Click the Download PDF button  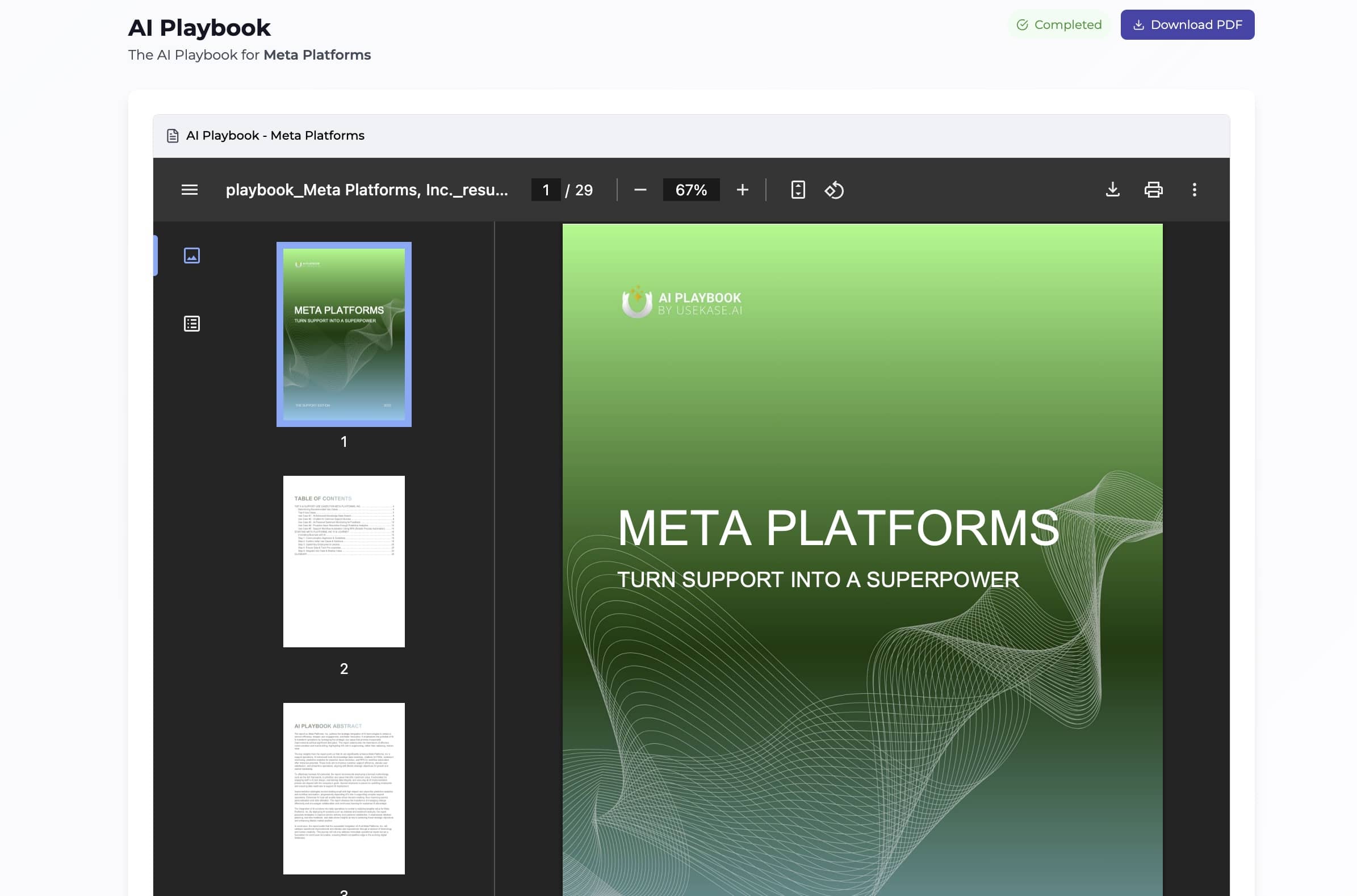click(x=1187, y=24)
